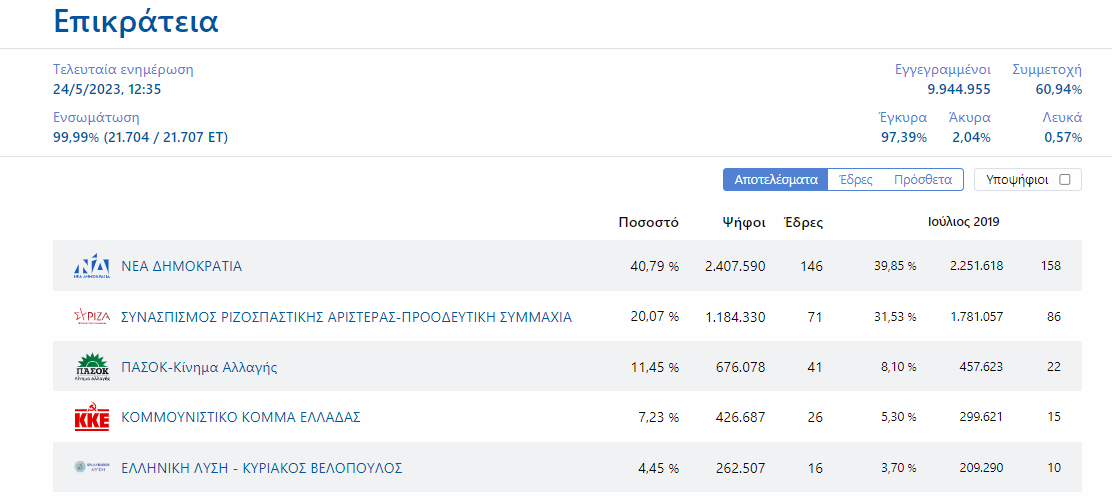Screen dimensions: 1112x504
Task: Click the red KKE party logo
Action: tap(92, 417)
